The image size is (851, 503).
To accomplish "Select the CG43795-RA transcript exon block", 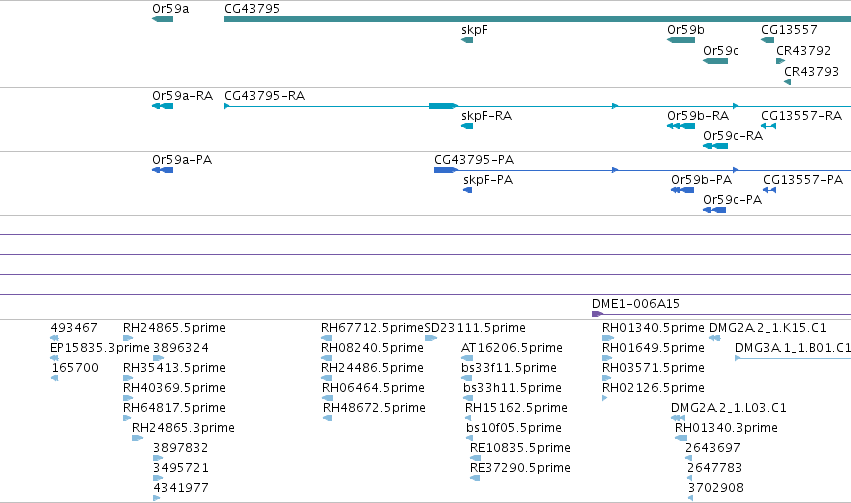I will coord(443,106).
